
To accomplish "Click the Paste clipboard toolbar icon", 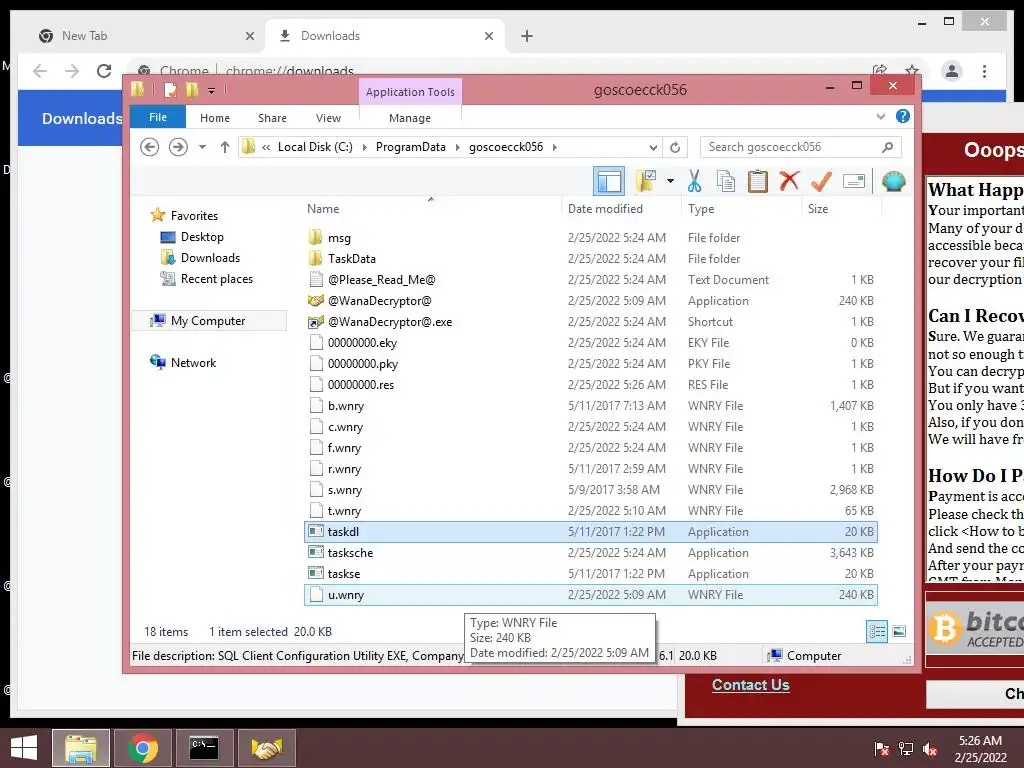I will [758, 181].
